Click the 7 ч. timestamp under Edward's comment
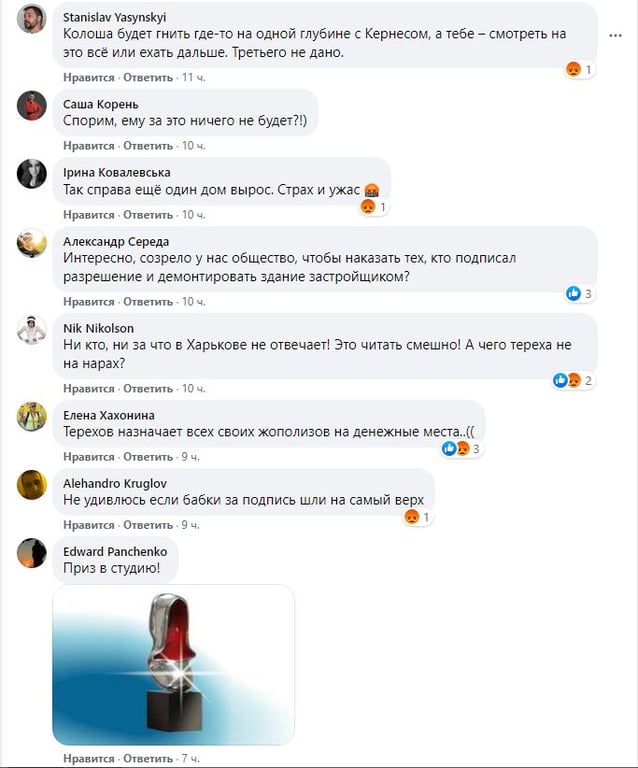638x768 pixels. [x=190, y=758]
